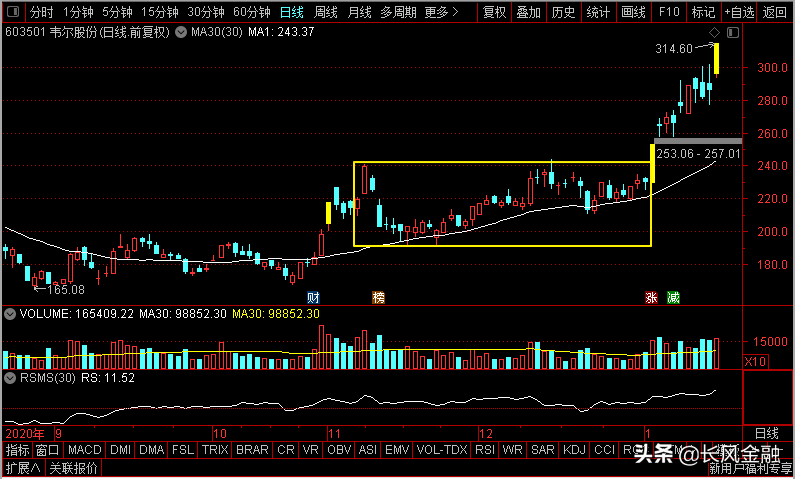This screenshot has height=479, width=795.
Task: Click the 叠加 overlay button
Action: (528, 12)
